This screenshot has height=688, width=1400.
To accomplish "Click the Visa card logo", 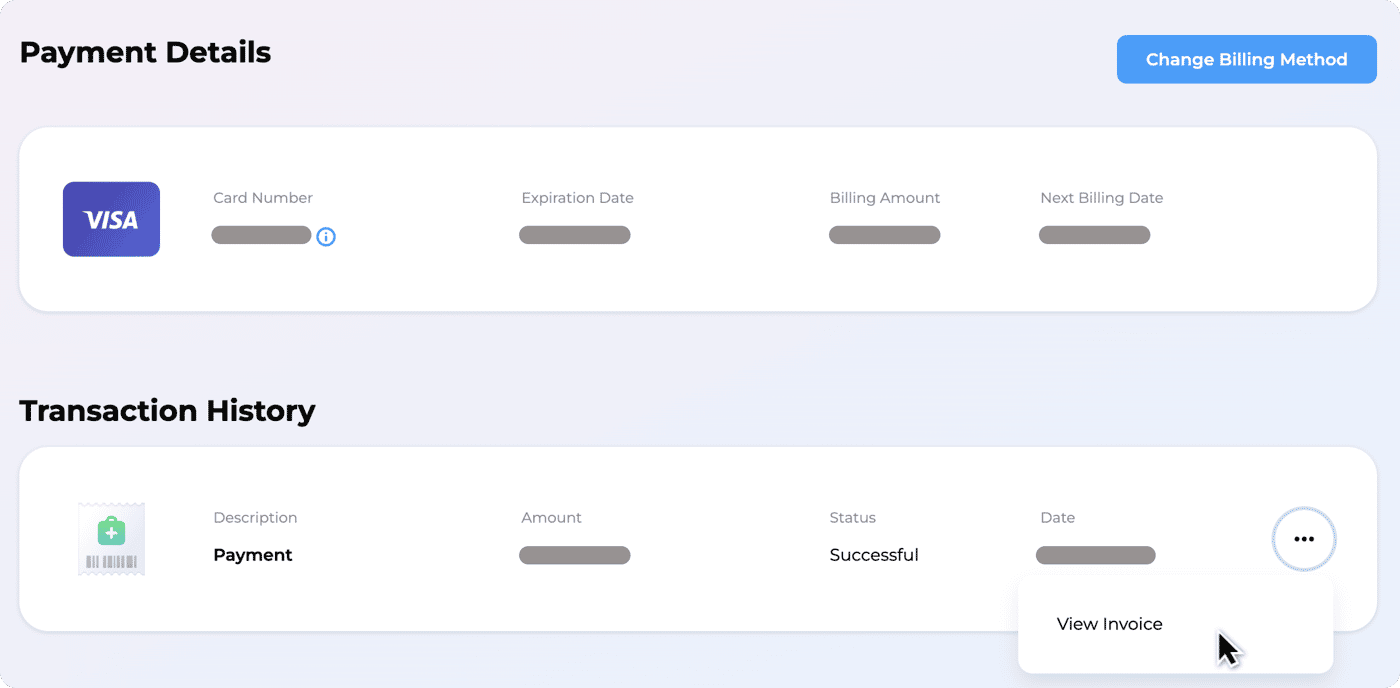I will pyautogui.click(x=111, y=219).
